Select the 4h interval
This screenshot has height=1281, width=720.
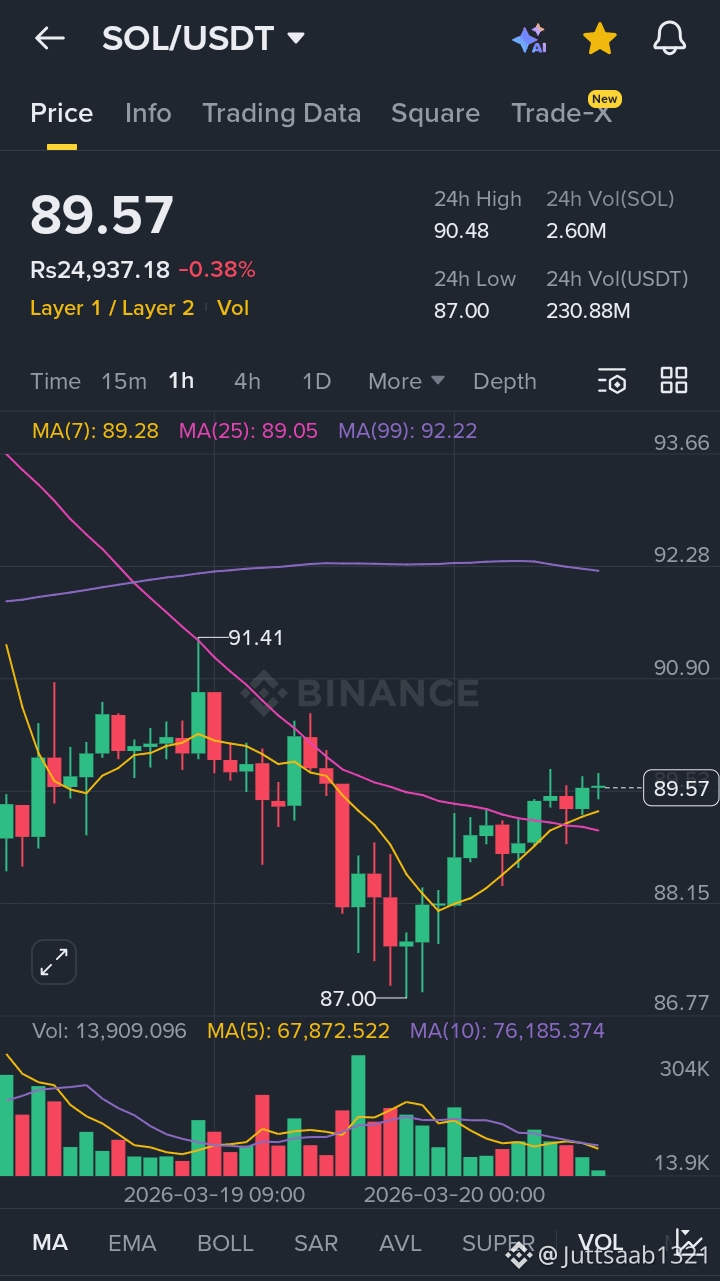pyautogui.click(x=247, y=381)
